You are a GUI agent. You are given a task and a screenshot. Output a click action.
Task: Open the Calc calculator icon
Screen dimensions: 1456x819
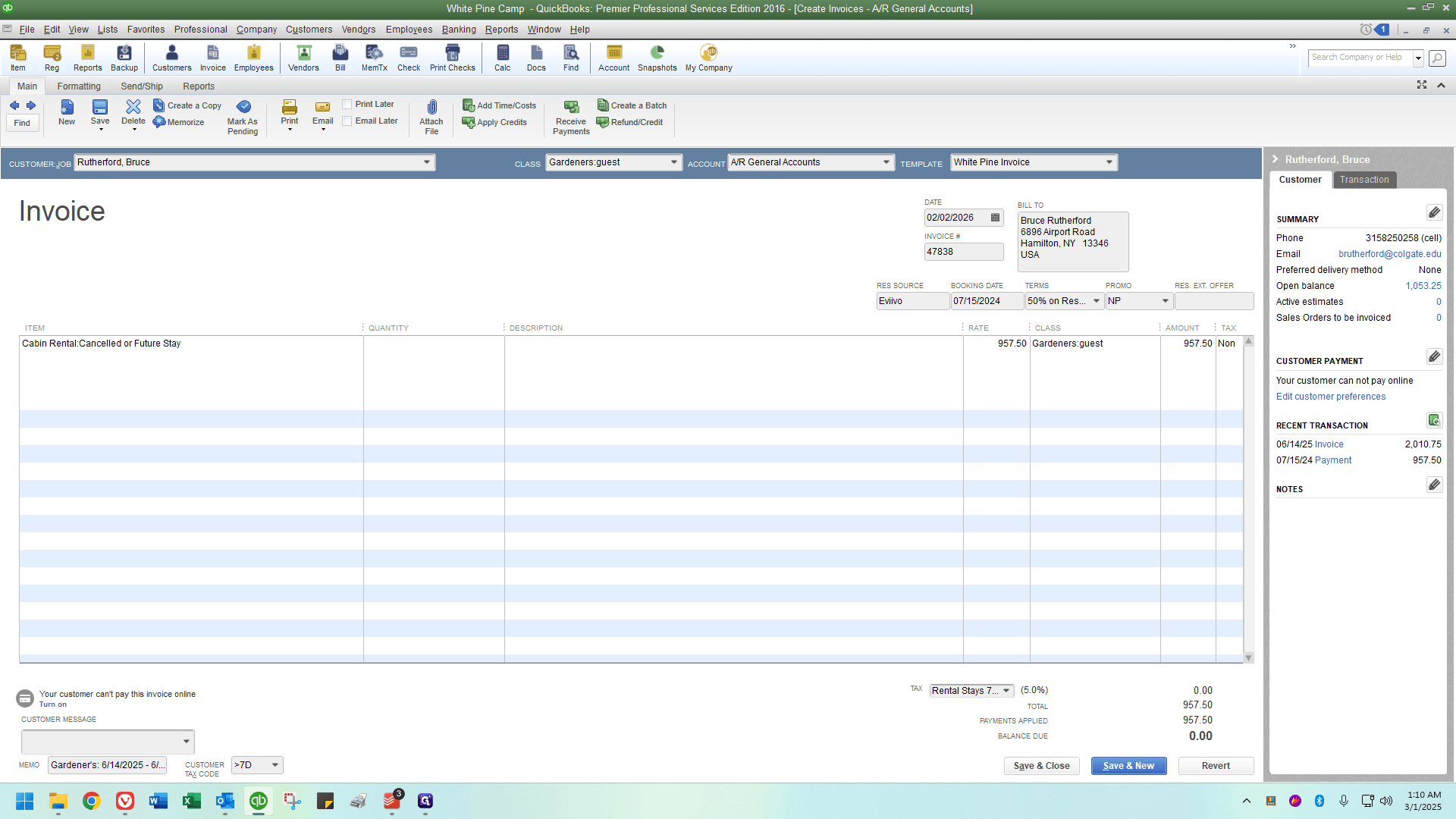point(503,58)
